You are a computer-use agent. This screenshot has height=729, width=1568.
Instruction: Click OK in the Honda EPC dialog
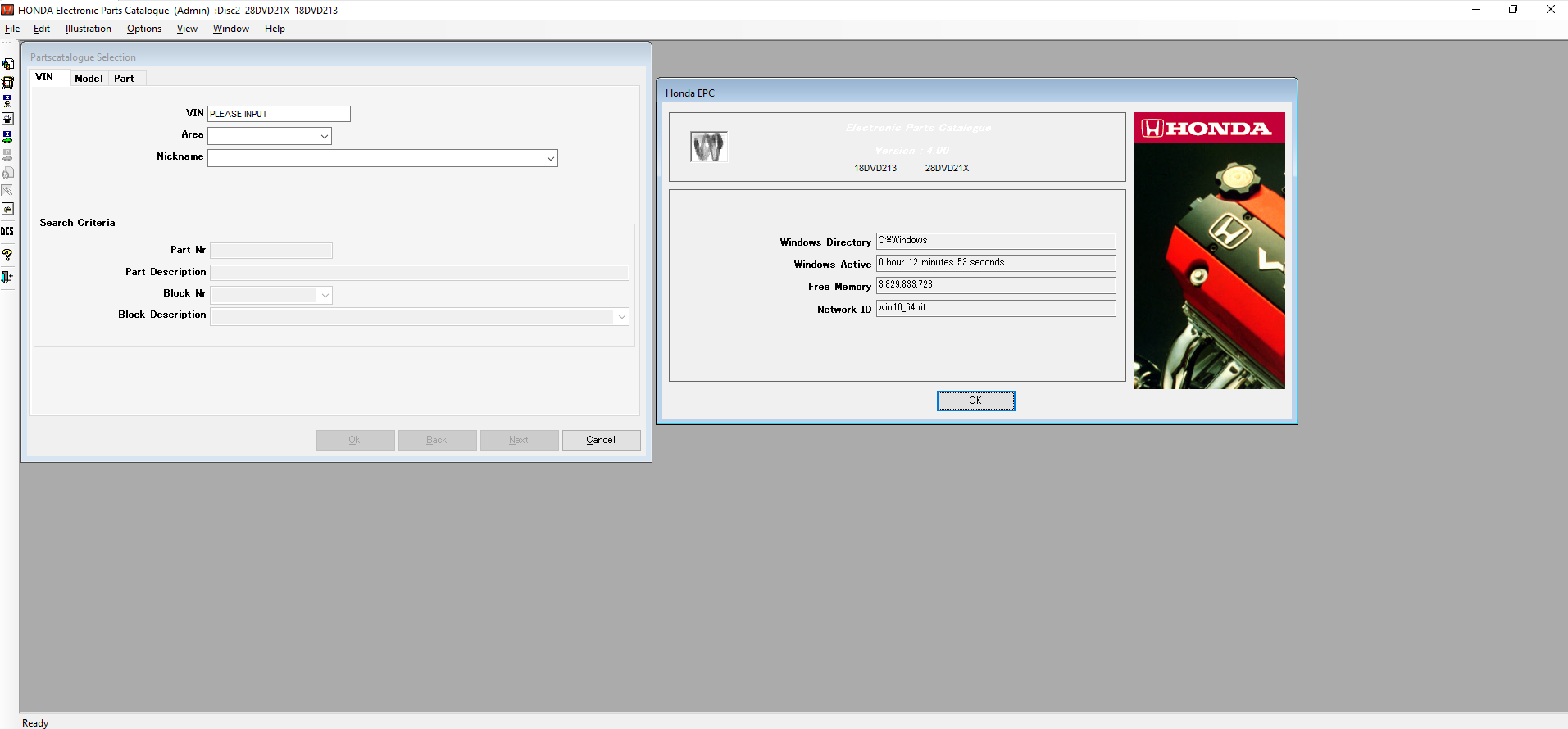coord(975,401)
